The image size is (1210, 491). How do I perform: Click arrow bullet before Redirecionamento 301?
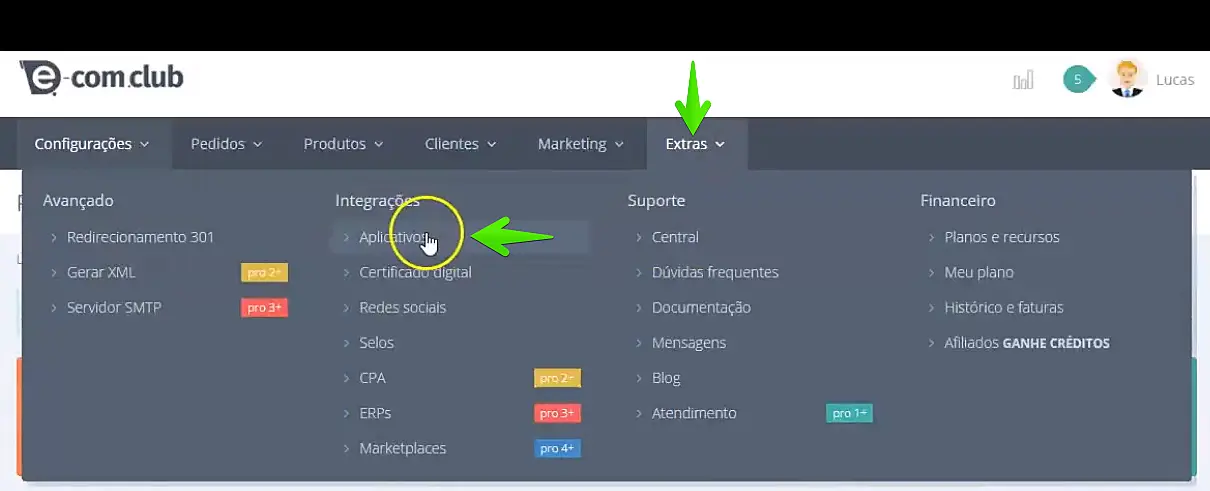pos(54,238)
